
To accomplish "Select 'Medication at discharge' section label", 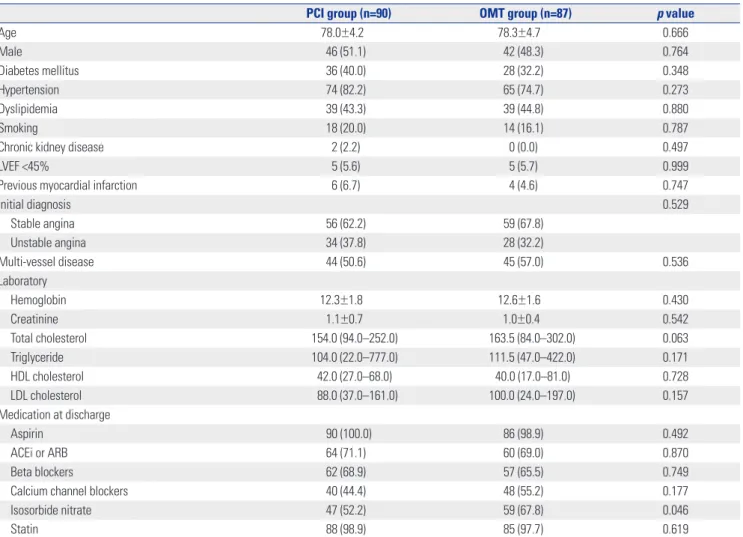I will click(55, 415).
